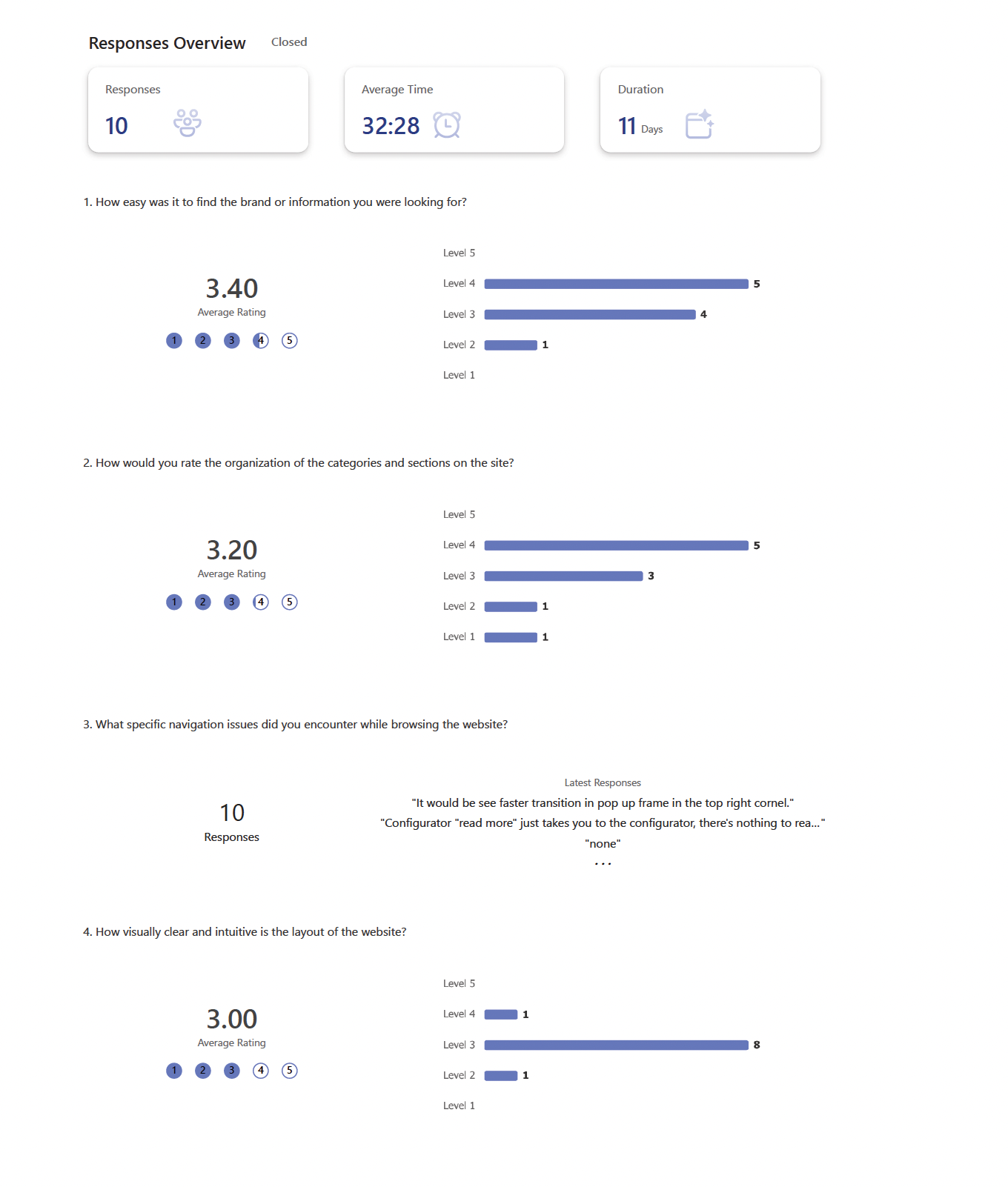Click the Closed status label

point(289,42)
